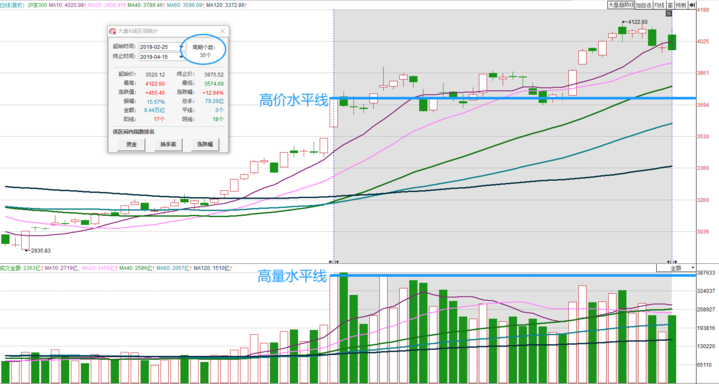The width and height of the screenshot is (719, 384).
Task: Select the 大盘静态线 tab
Action: coord(621,5)
